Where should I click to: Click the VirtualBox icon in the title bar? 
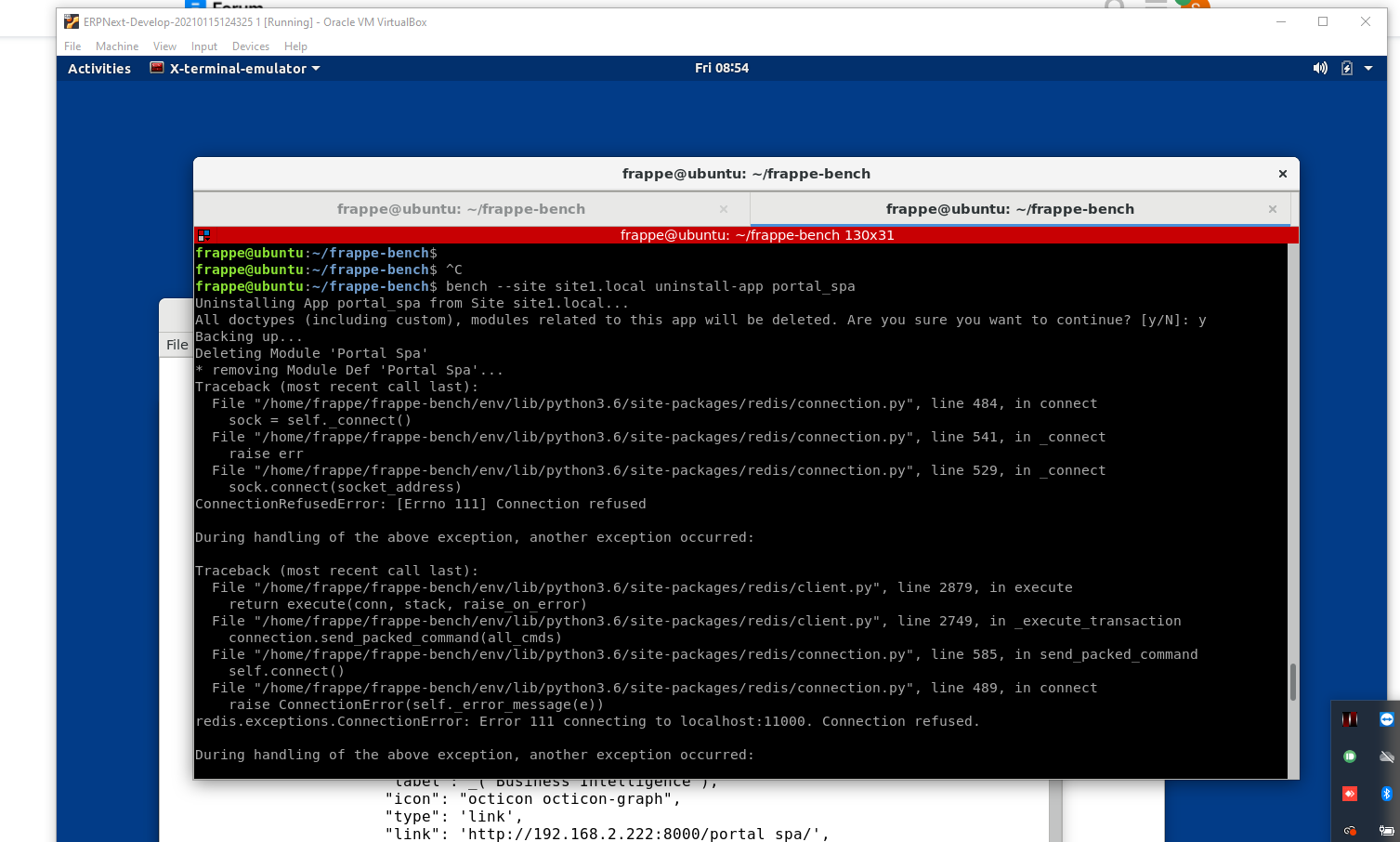coord(72,21)
